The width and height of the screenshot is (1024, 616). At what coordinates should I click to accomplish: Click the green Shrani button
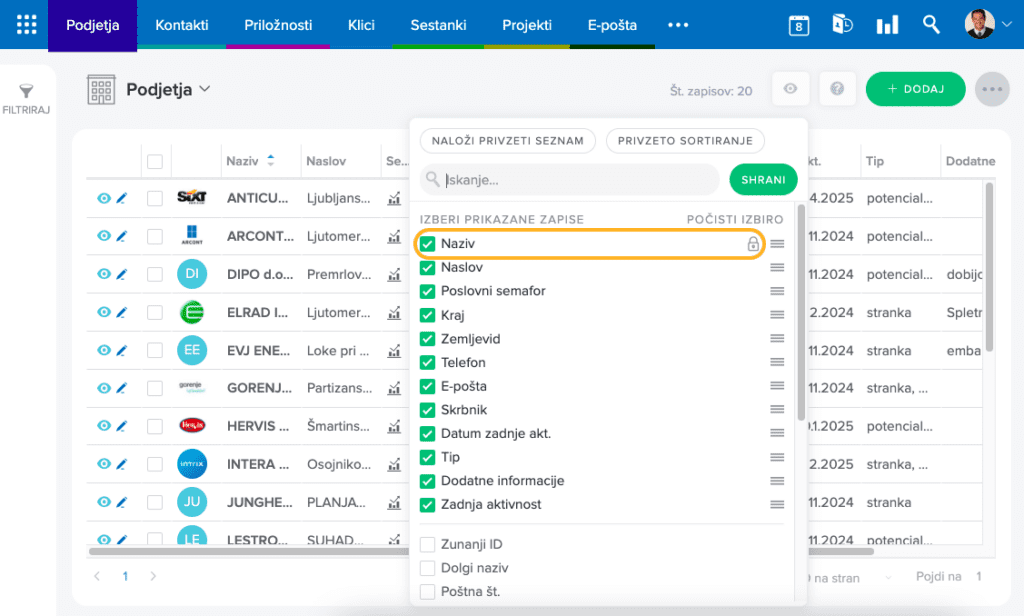click(762, 180)
